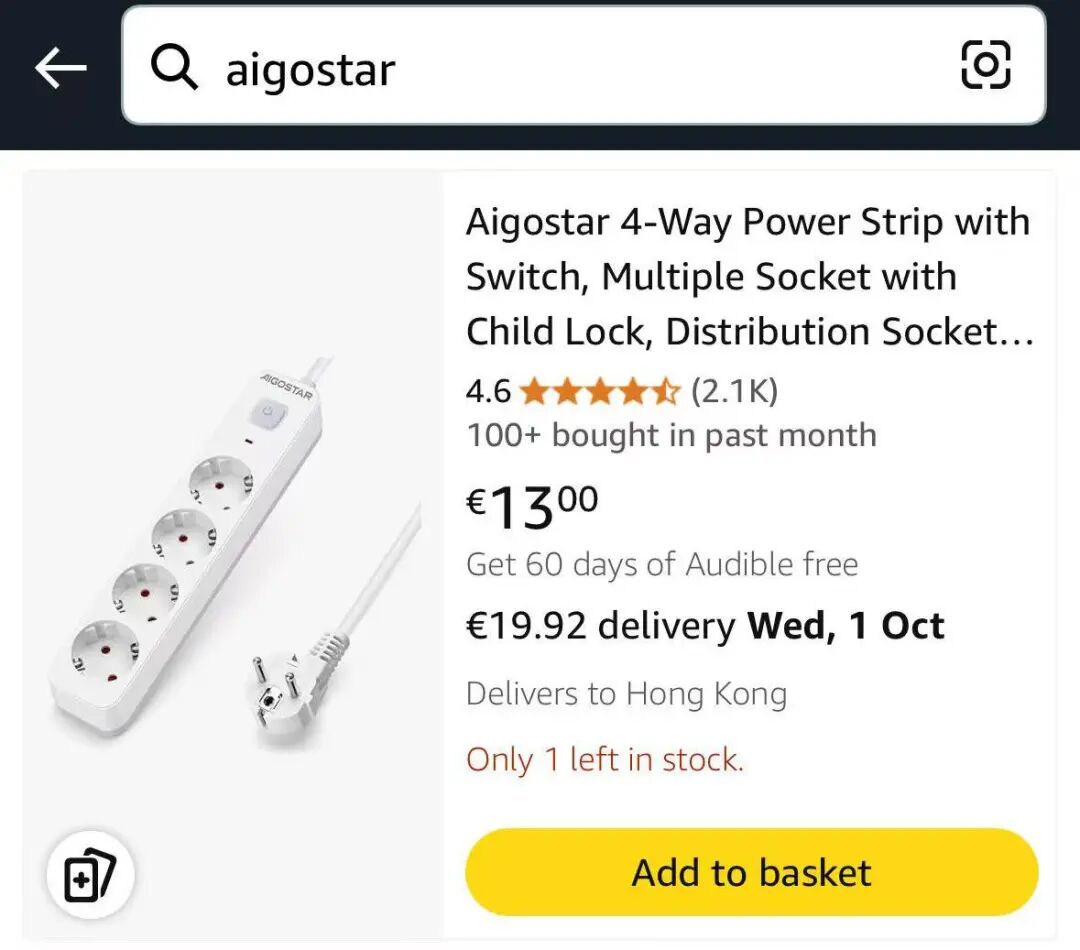Click the search magnifier icon

[x=175, y=68]
